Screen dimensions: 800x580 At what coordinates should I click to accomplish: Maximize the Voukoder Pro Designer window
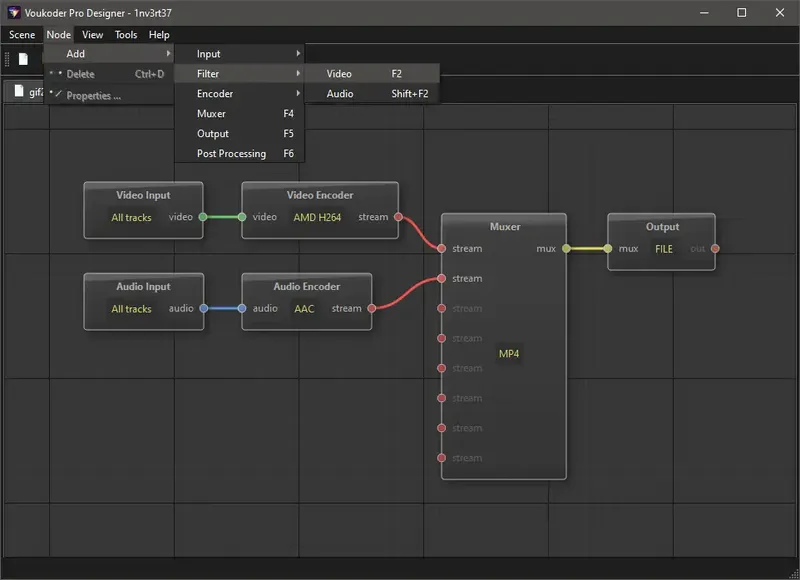click(x=742, y=13)
